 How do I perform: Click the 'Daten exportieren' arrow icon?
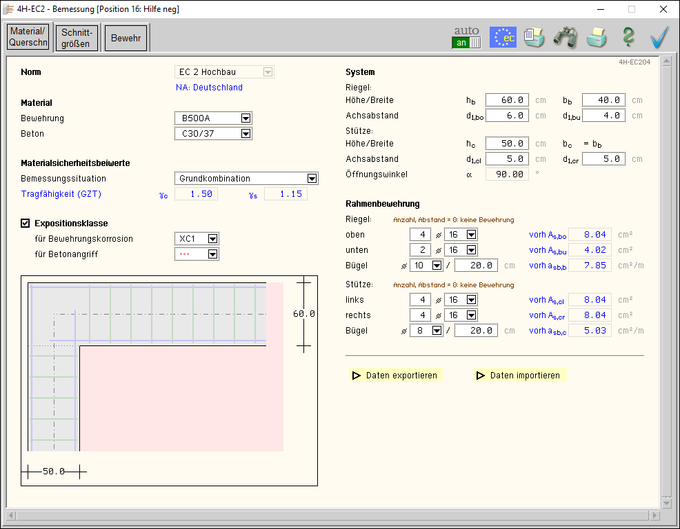click(x=356, y=375)
